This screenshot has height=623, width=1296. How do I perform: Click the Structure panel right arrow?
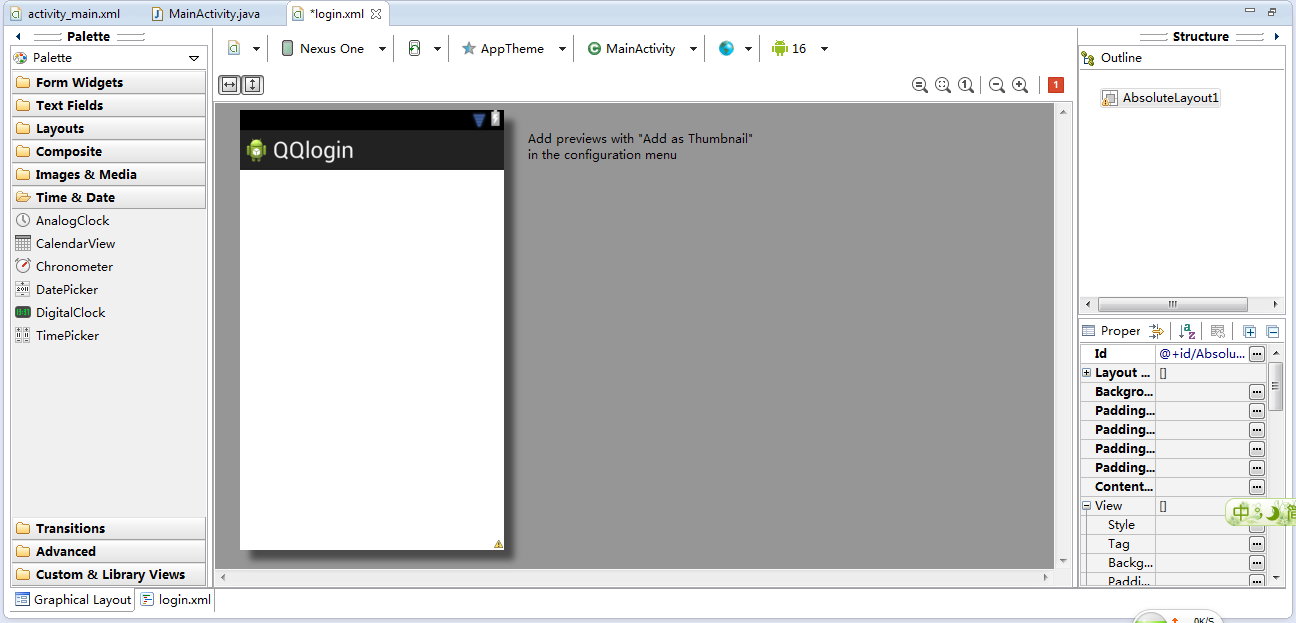tap(1276, 36)
